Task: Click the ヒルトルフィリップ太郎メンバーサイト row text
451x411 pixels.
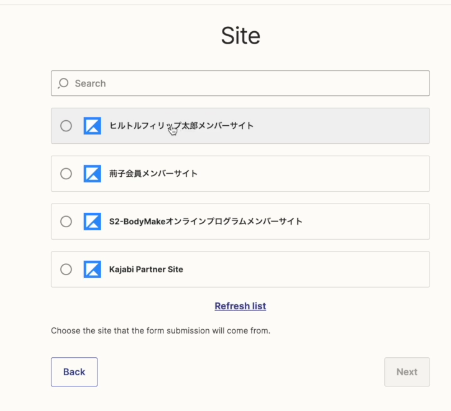Action: tap(181, 126)
